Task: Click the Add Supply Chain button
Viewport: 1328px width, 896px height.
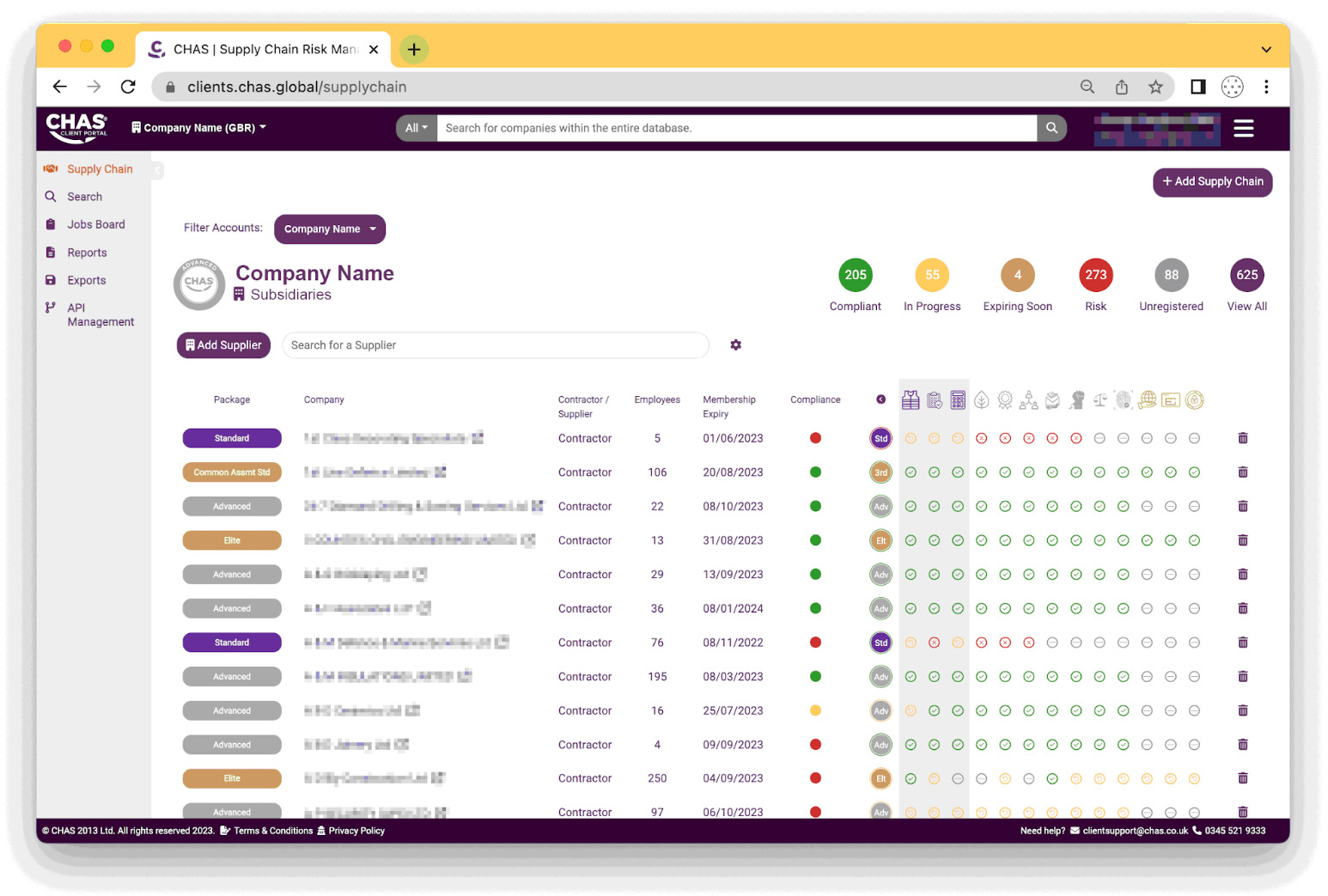Action: coord(1211,182)
